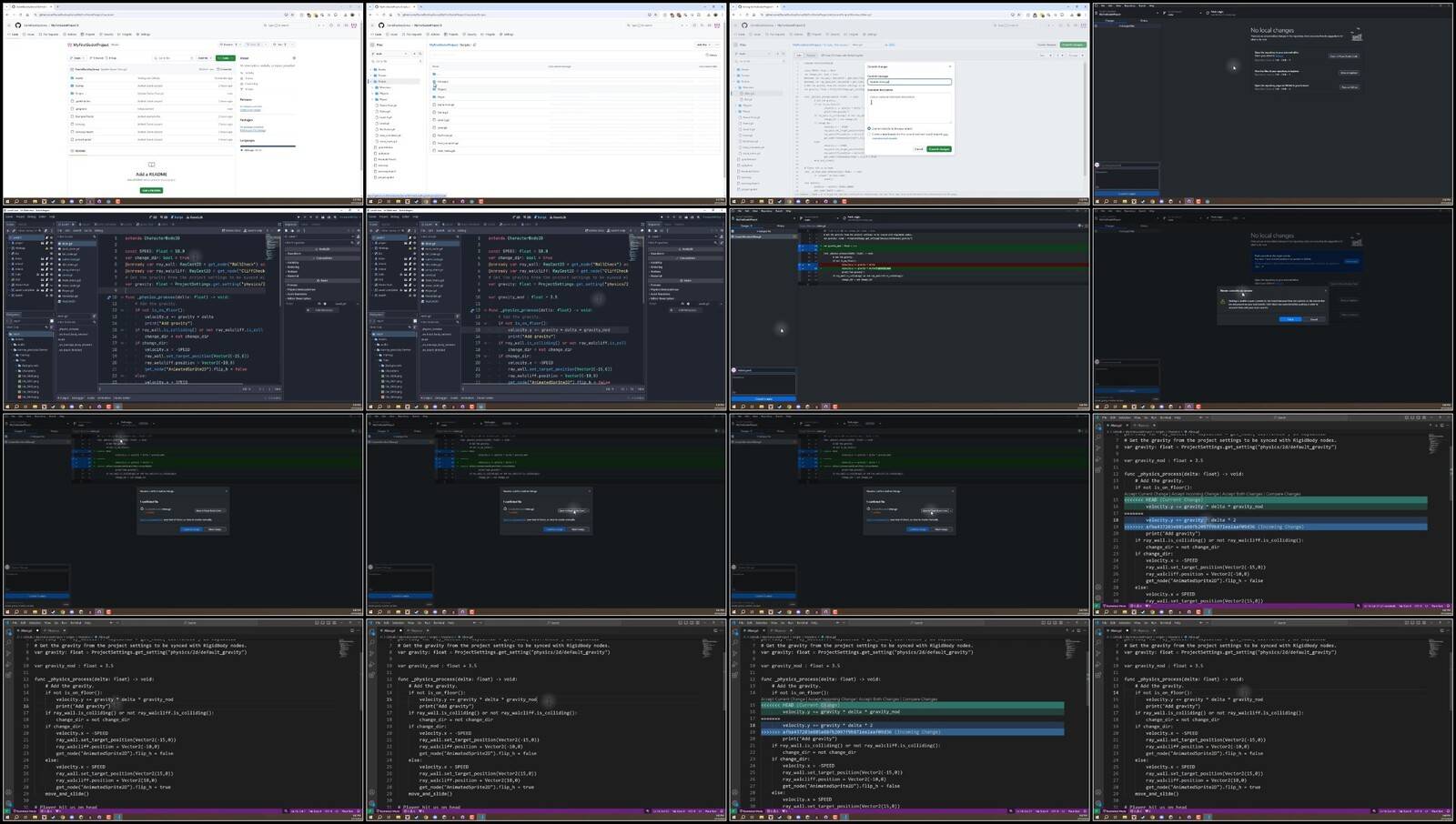Image resolution: width=1456 pixels, height=824 pixels.
Task: Open Explorer icon in third-row VS Code frame
Action: (1098, 428)
